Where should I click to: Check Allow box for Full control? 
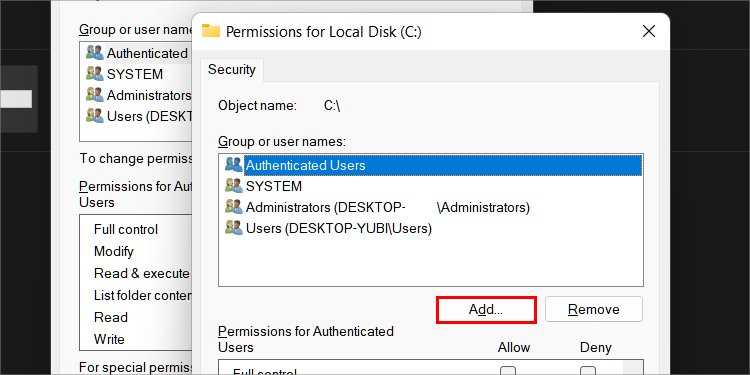point(508,371)
